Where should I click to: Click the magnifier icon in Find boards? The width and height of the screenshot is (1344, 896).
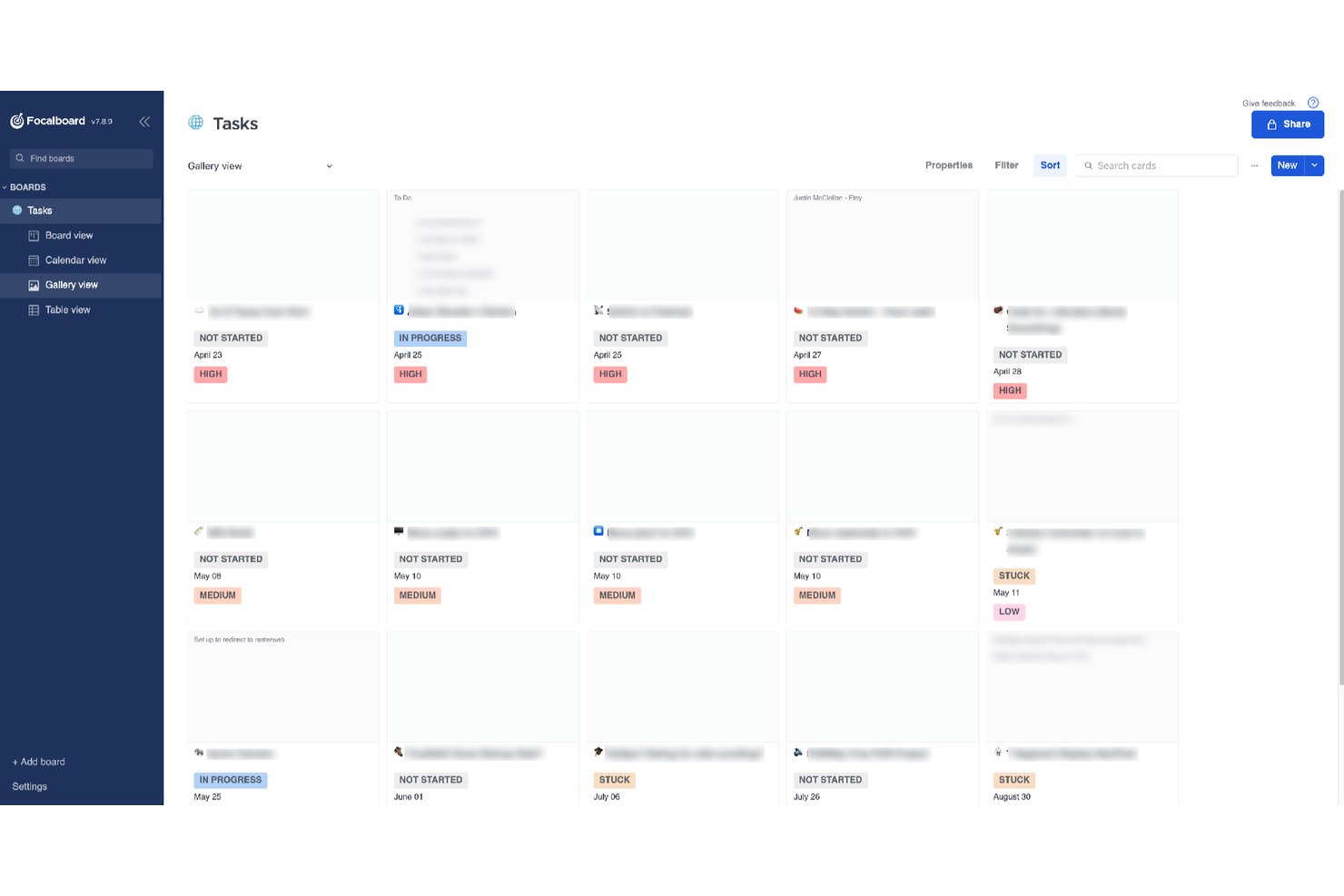coord(20,158)
